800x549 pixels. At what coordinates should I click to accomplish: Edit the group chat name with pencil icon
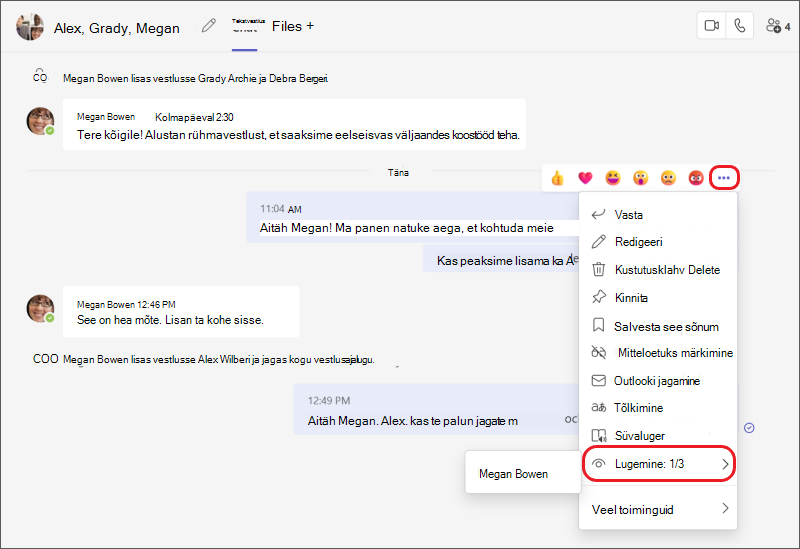click(x=208, y=26)
